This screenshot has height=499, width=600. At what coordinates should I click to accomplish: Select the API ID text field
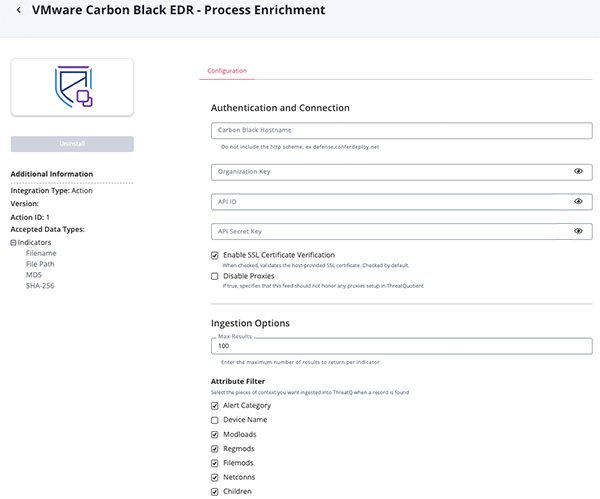click(x=390, y=202)
